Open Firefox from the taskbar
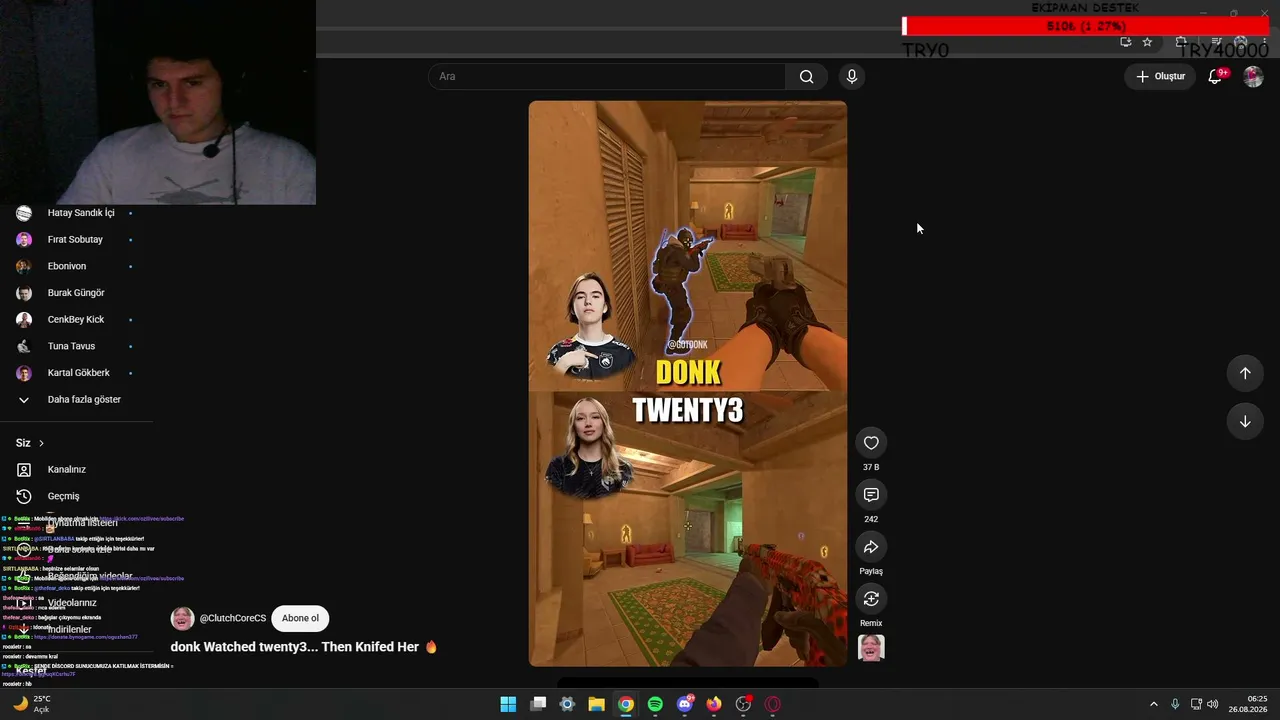 (x=714, y=704)
